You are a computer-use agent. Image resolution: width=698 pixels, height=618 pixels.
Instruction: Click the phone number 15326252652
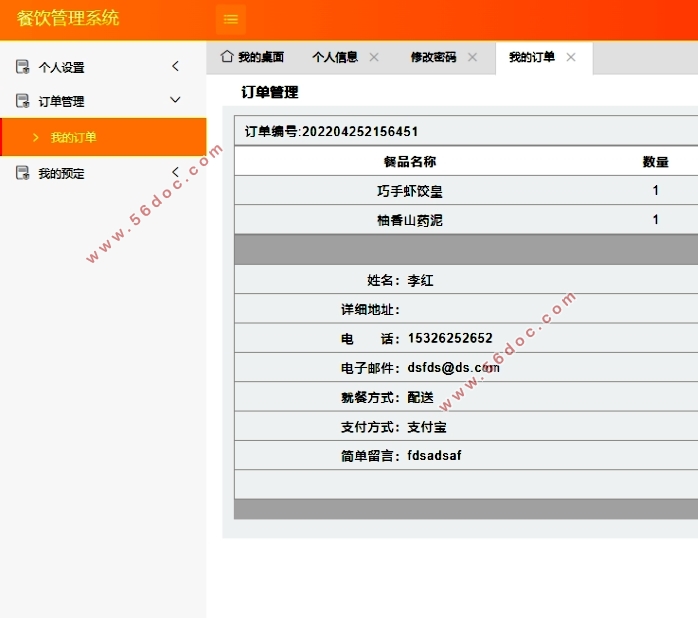coord(450,338)
